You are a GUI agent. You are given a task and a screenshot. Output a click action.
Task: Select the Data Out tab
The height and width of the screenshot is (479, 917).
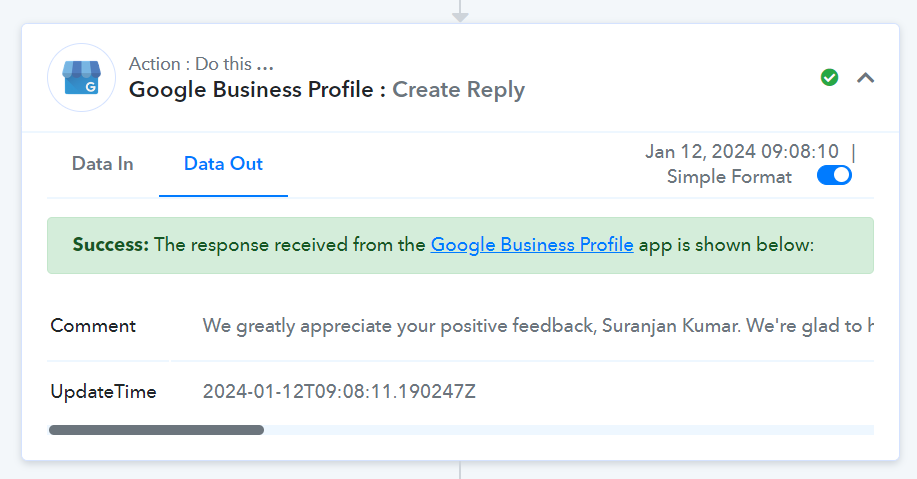(223, 164)
